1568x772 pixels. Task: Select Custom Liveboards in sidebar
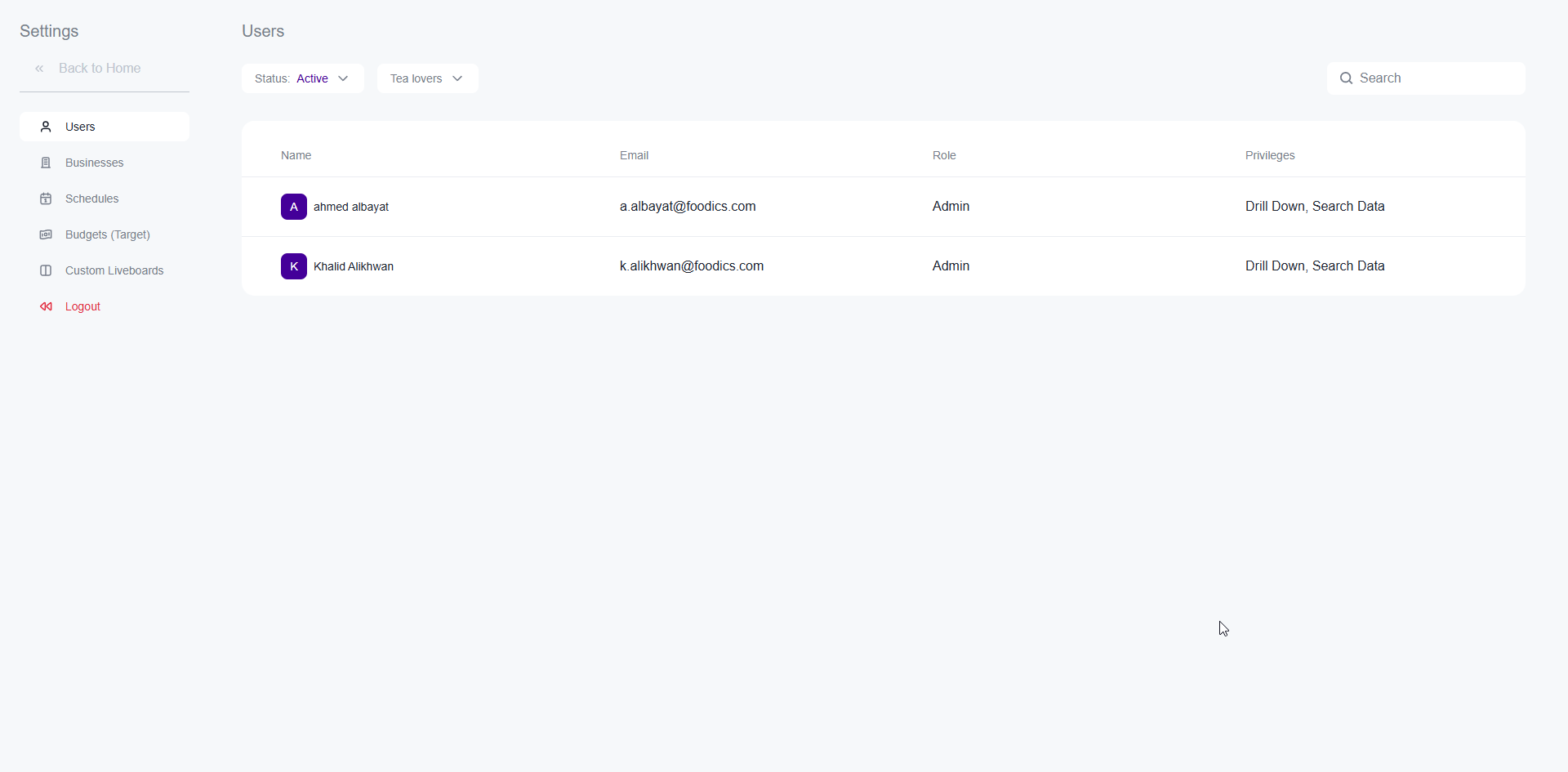(114, 270)
